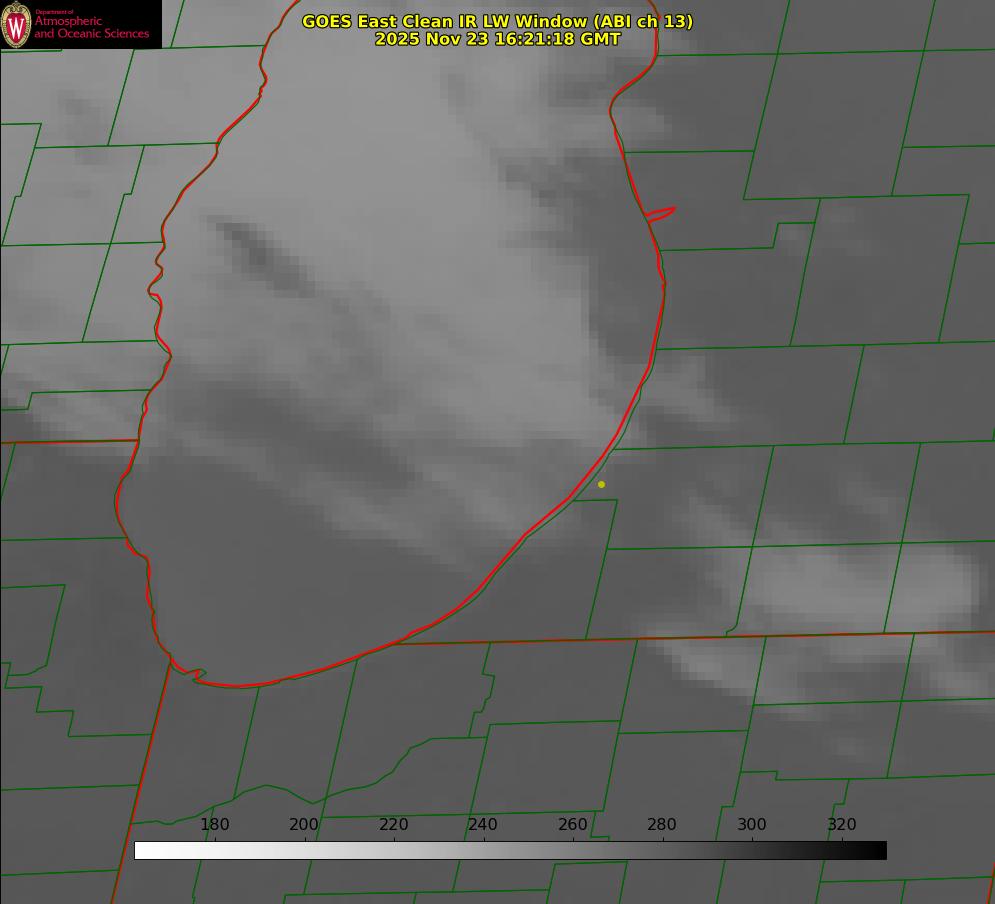This screenshot has height=904, width=995.
Task: Click the yellow dot marker near the shoreline
Action: pos(602,484)
